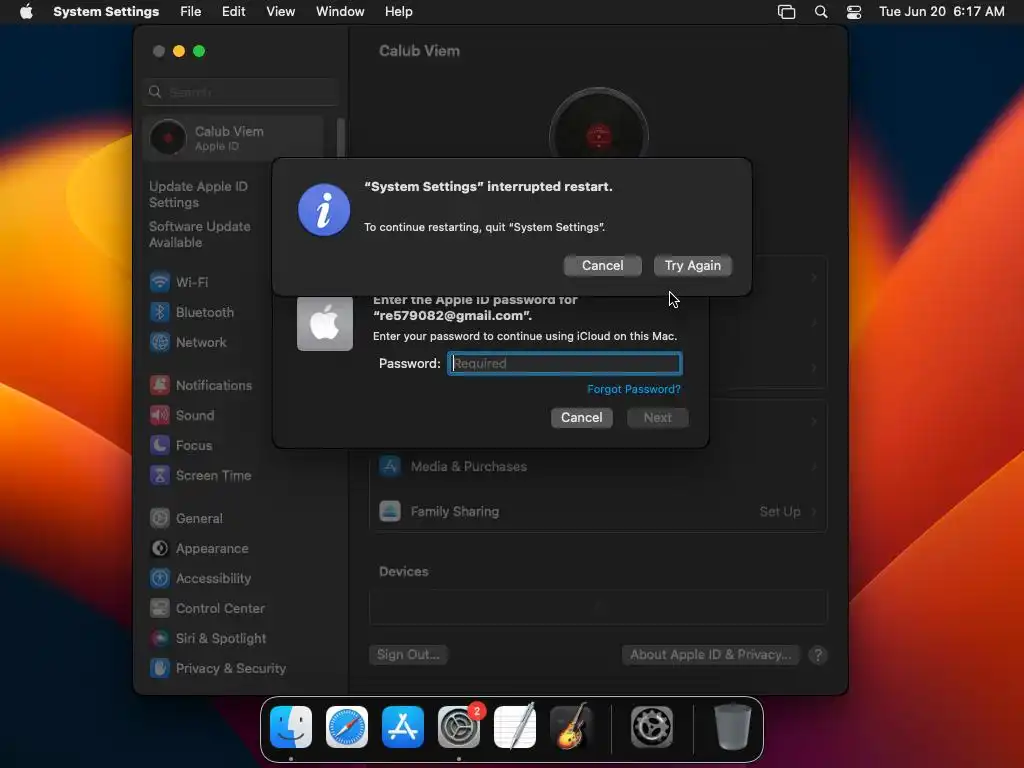
Task: Click the sidebar scrollbar
Action: pyautogui.click(x=340, y=138)
